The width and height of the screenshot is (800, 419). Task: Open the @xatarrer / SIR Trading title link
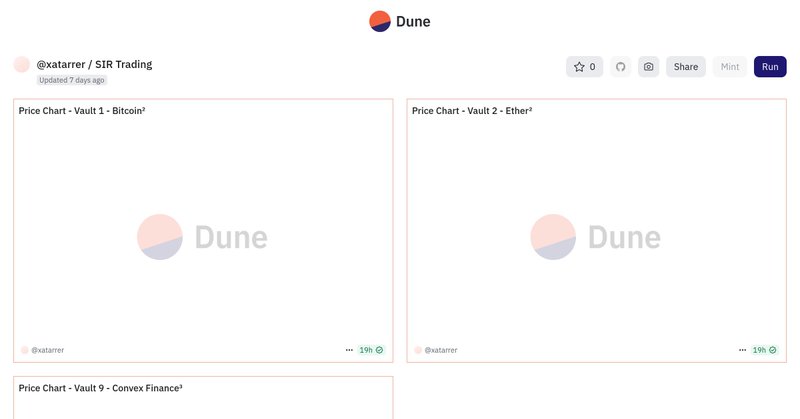pyautogui.click(x=94, y=64)
